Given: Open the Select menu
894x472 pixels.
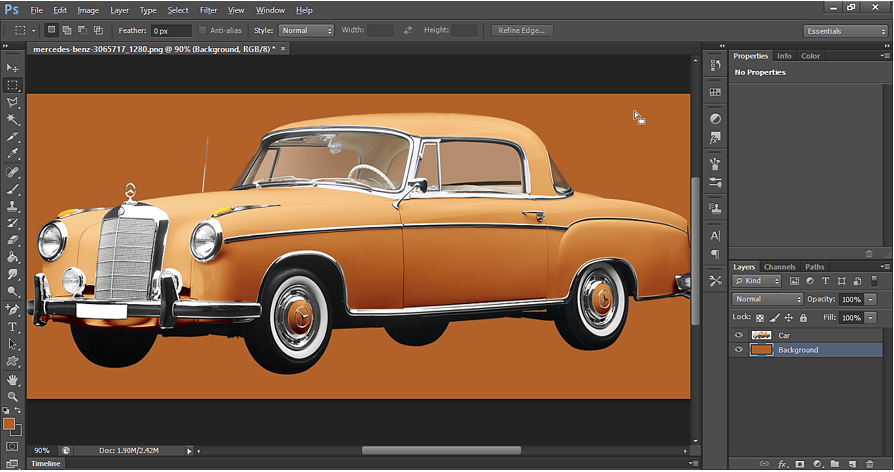Looking at the screenshot, I should coord(178,10).
